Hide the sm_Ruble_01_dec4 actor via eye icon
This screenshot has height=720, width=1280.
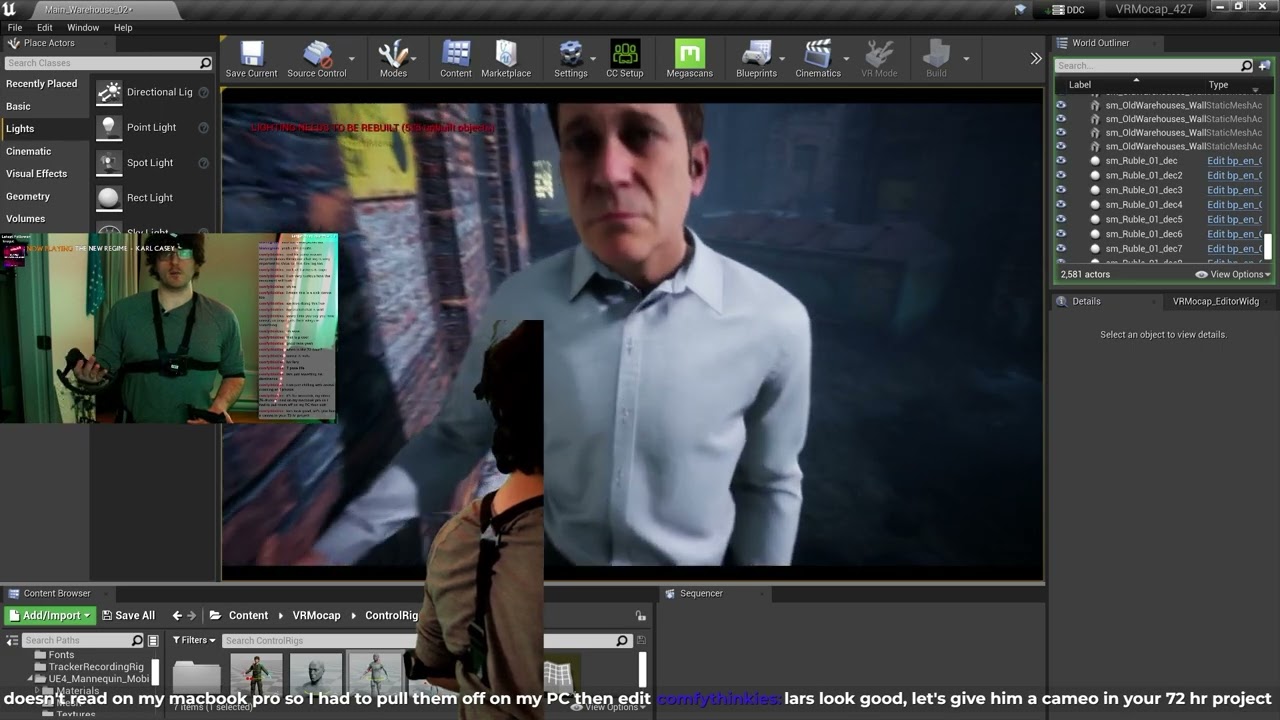coord(1061,204)
